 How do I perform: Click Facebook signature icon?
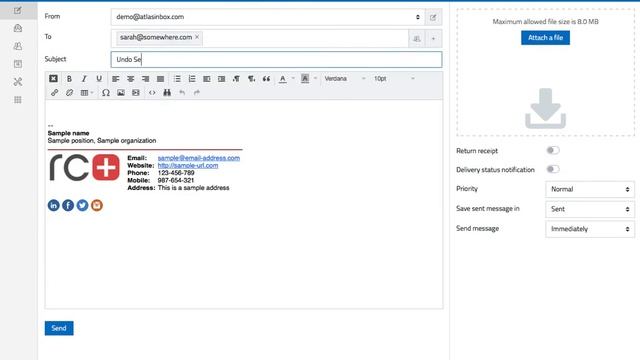pyautogui.click(x=68, y=205)
